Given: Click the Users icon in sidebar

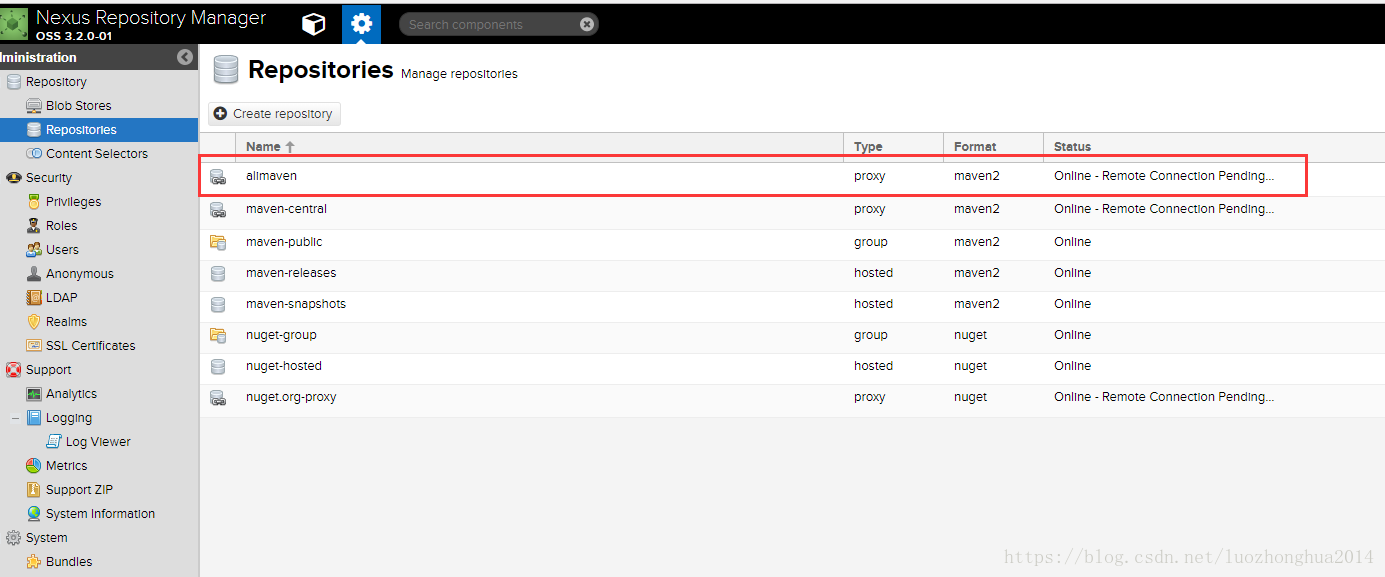Looking at the screenshot, I should 34,249.
